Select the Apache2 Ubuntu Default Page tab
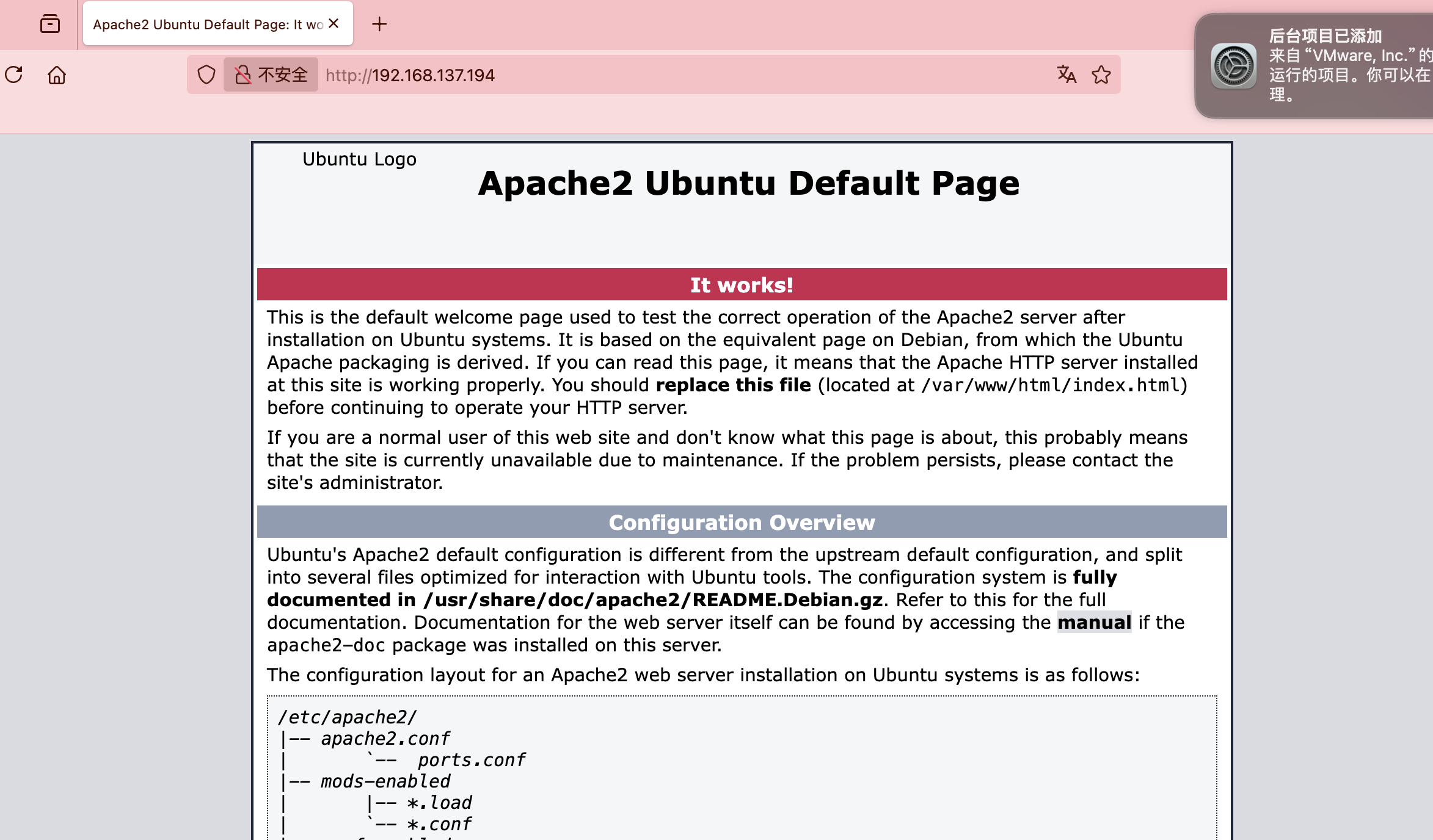Viewport: 1433px width, 840px height. pos(218,24)
